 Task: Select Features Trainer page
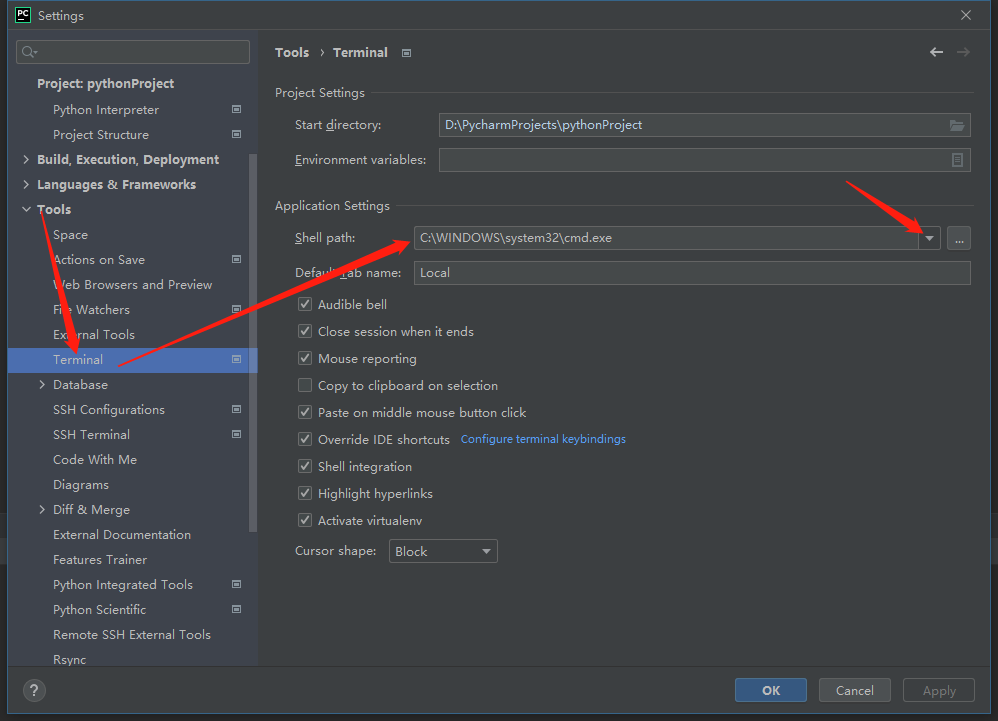pyautogui.click(x=100, y=560)
